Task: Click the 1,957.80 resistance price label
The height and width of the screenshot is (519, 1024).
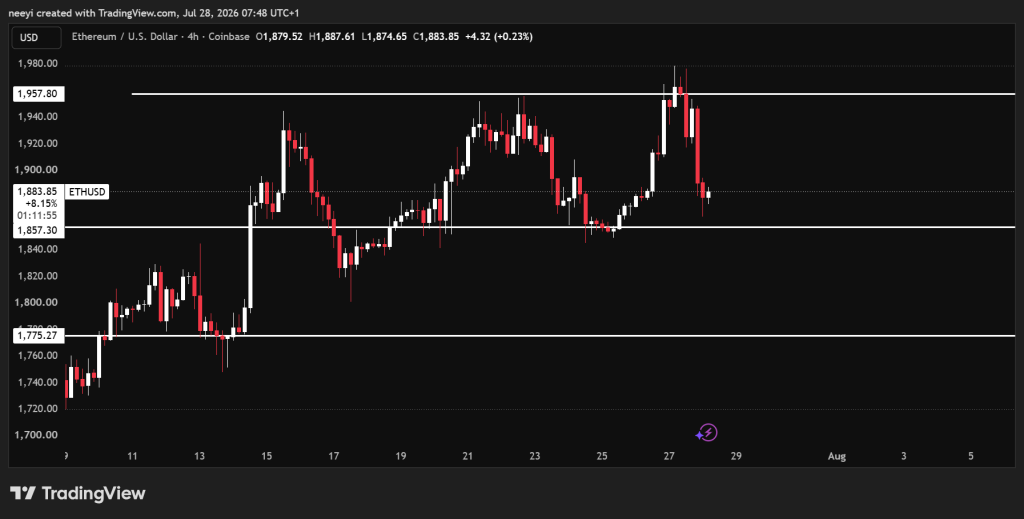Action: pos(39,94)
